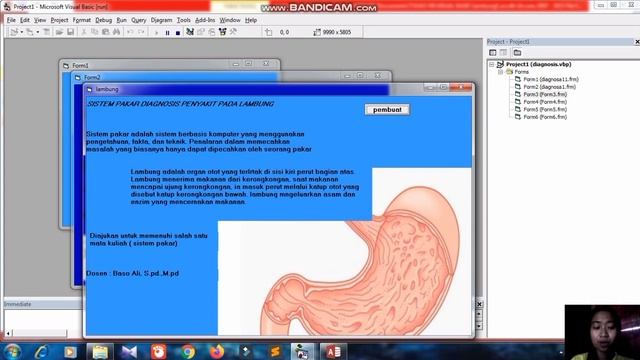Screen dimensions: 640x360
Task: Click the Cut toolbar icon
Action: coord(84,32)
